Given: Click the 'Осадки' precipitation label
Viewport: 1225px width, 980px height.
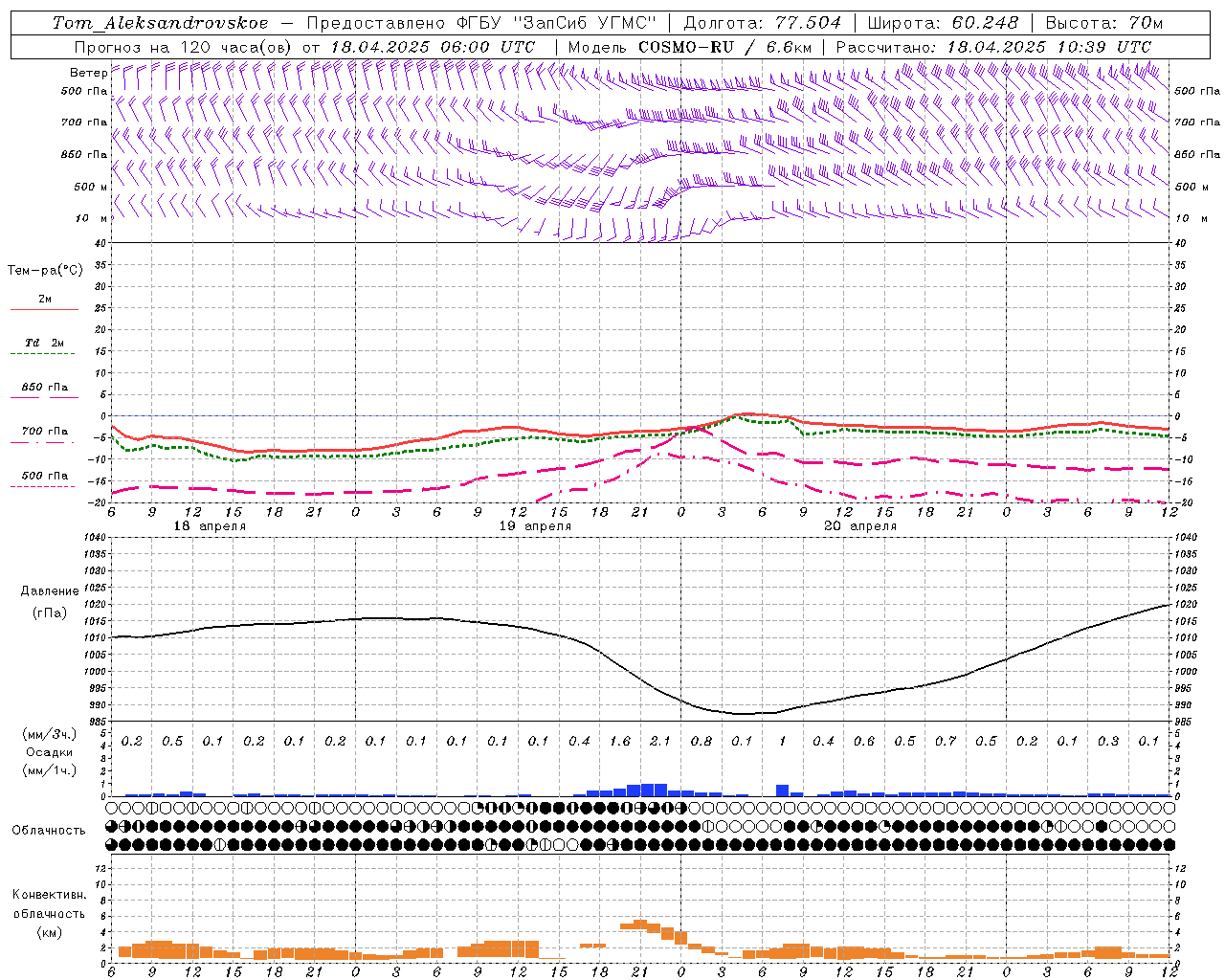Looking at the screenshot, I should (50, 752).
